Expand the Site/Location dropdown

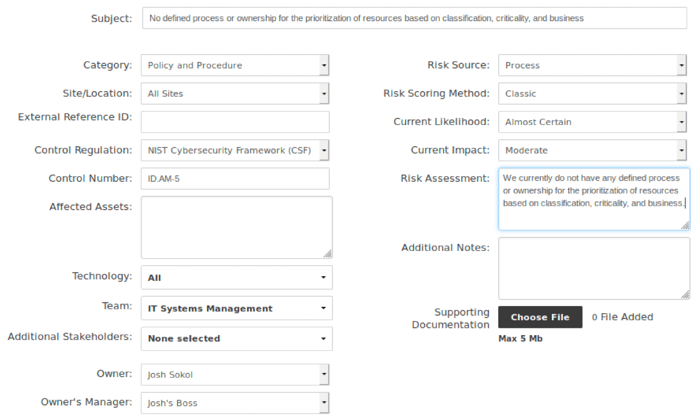coord(235,94)
